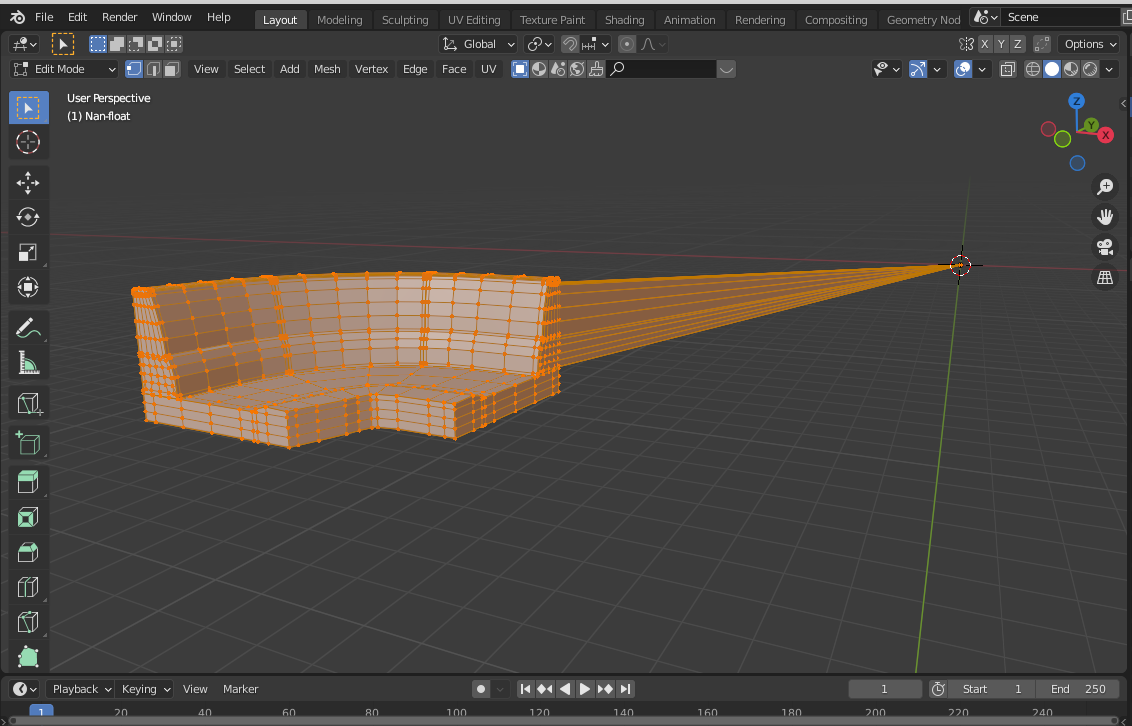The width and height of the screenshot is (1132, 726).
Task: Switch to Face select mode
Action: (x=171, y=68)
